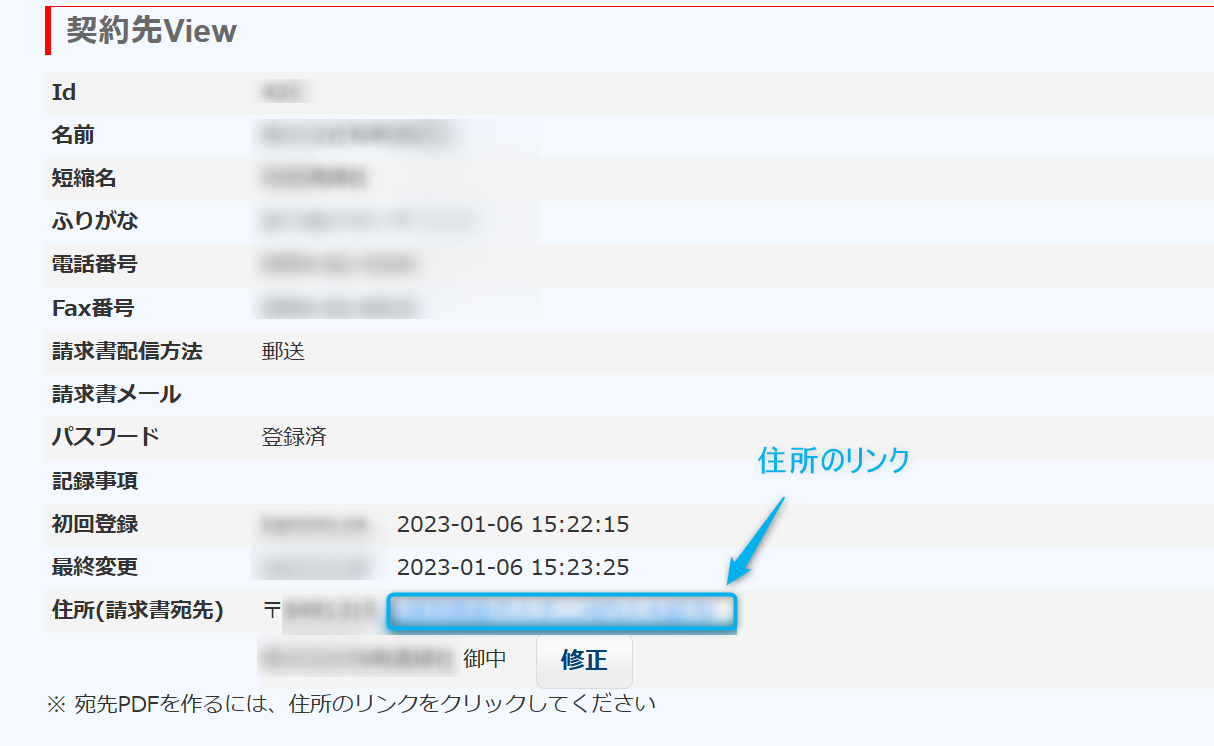This screenshot has height=746, width=1214.
Task: Click the 名前 row label
Action: click(73, 136)
